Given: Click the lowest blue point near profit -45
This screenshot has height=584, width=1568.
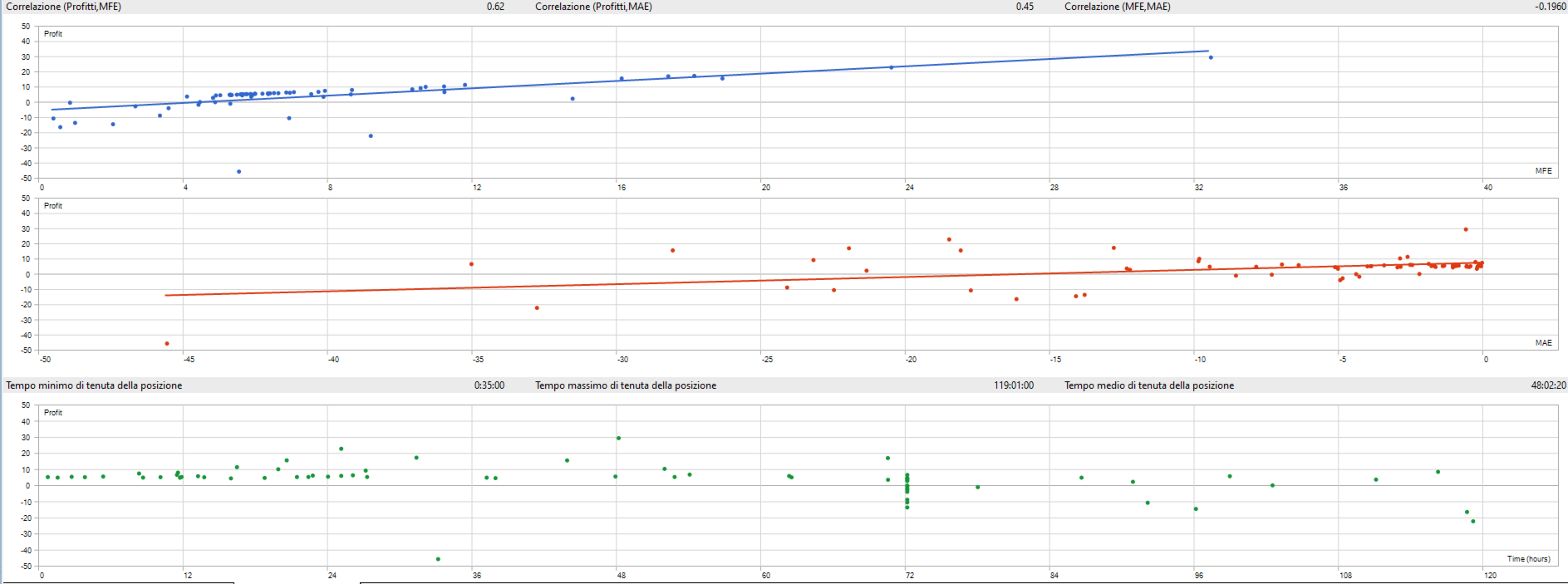Looking at the screenshot, I should [239, 172].
